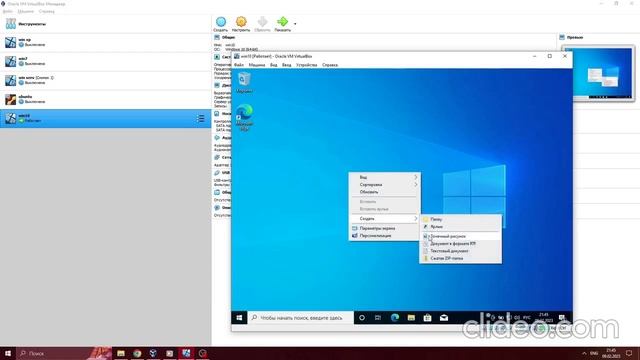The width and height of the screenshot is (640, 360).
Task: Choose Точечный рисунок in the submenu
Action: click(460, 236)
